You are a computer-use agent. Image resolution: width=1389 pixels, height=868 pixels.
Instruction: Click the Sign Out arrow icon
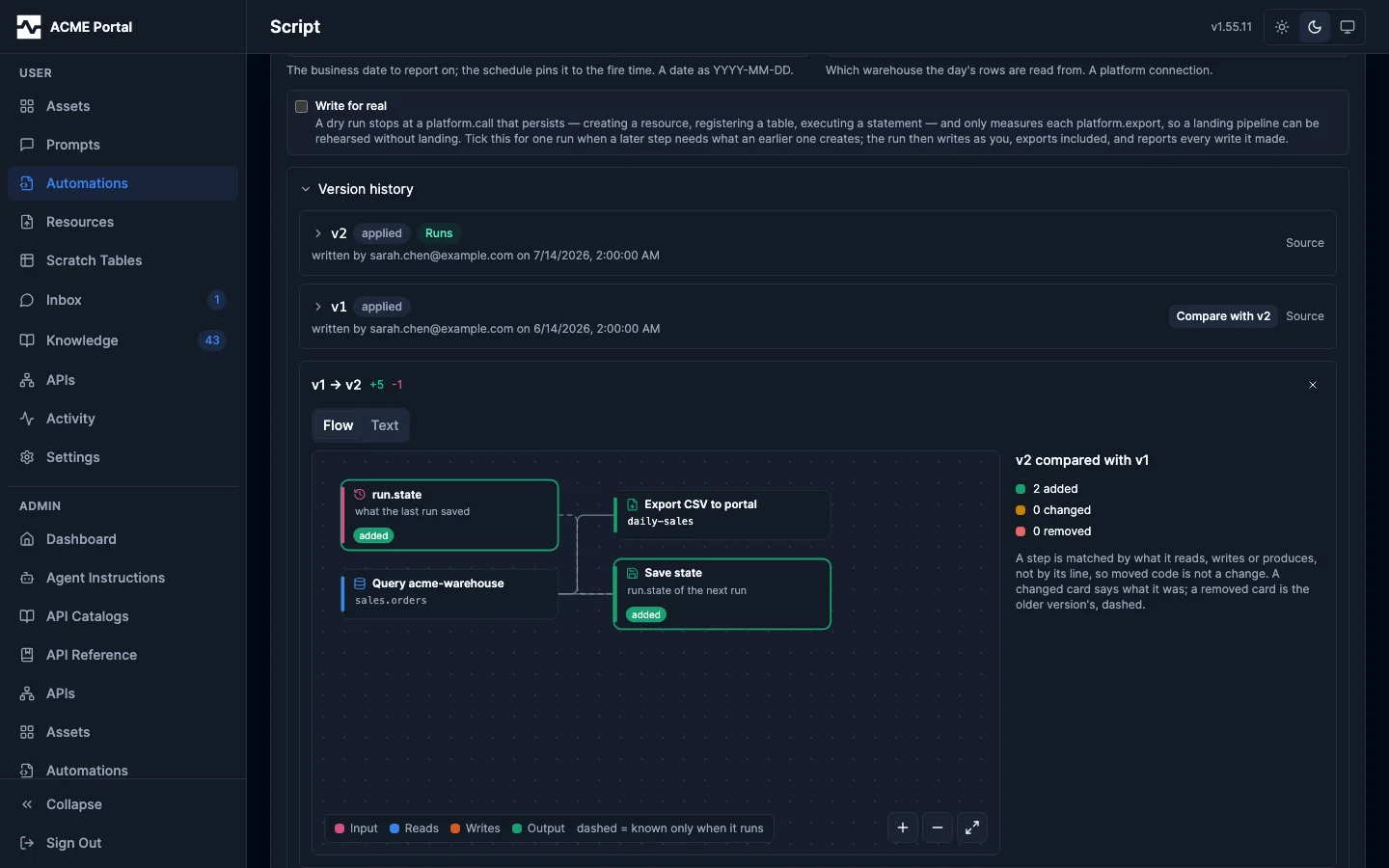pyautogui.click(x=27, y=843)
